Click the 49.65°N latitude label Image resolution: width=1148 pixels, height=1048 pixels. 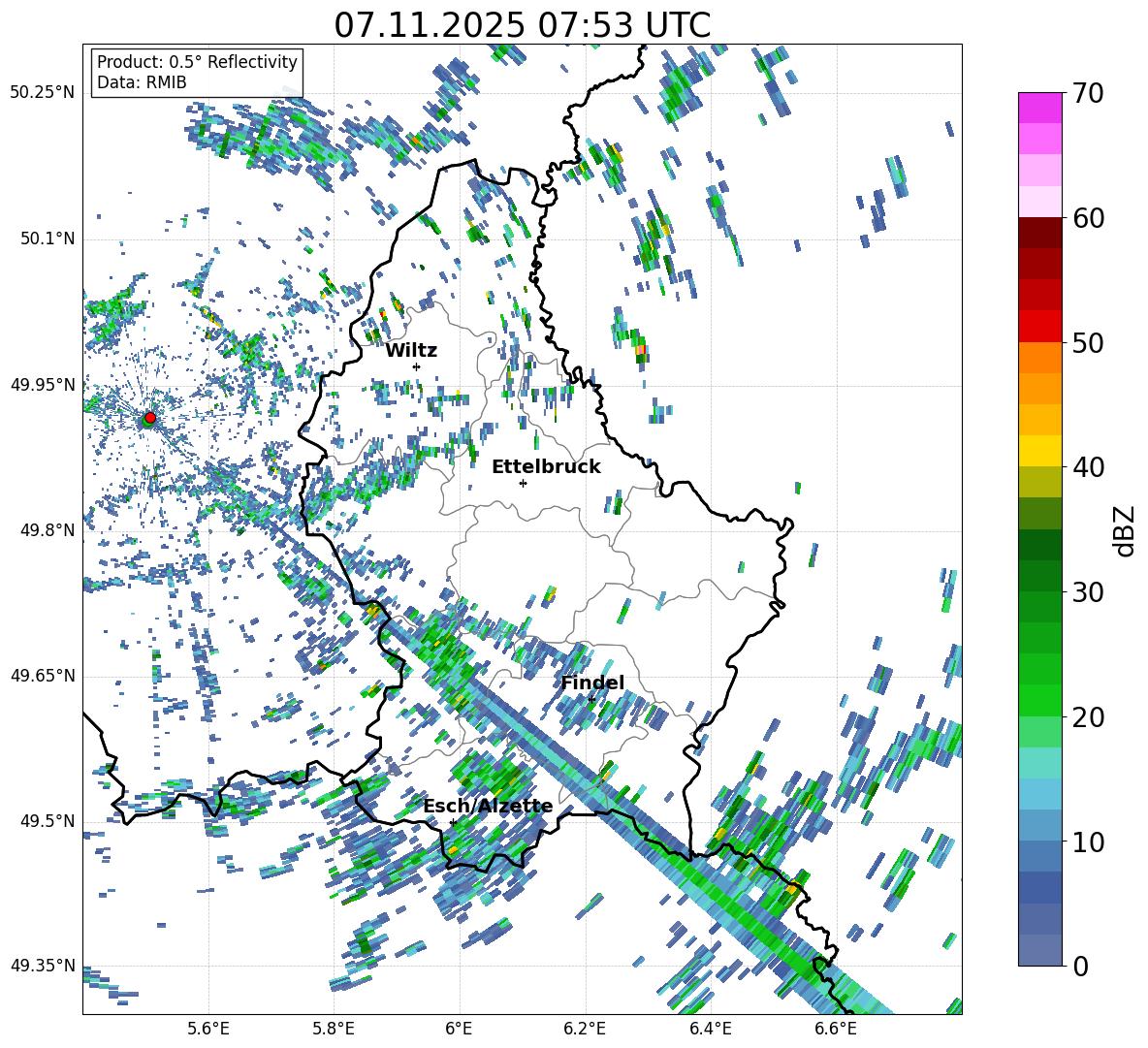click(43, 676)
